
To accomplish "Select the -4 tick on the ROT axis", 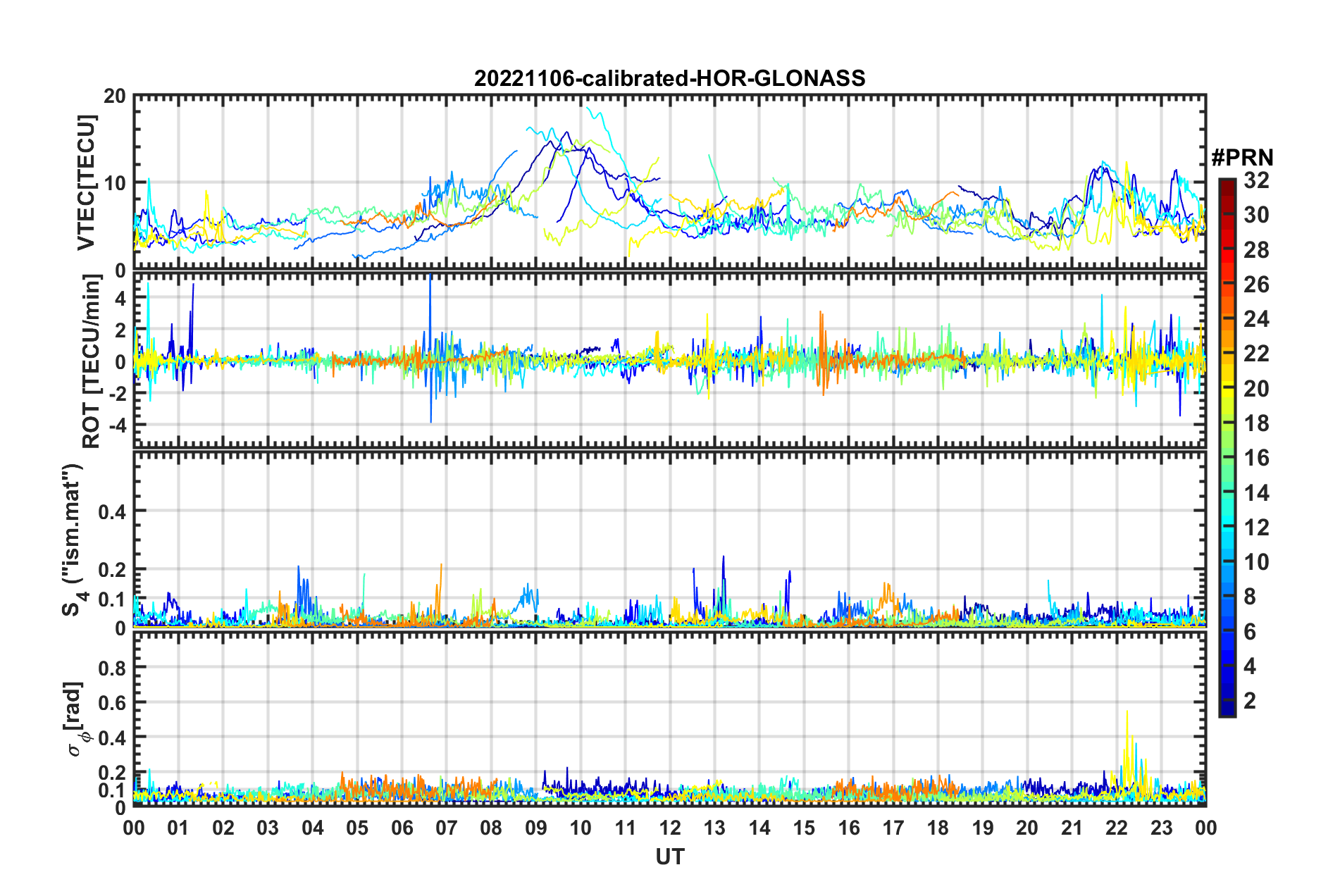I will [x=116, y=425].
